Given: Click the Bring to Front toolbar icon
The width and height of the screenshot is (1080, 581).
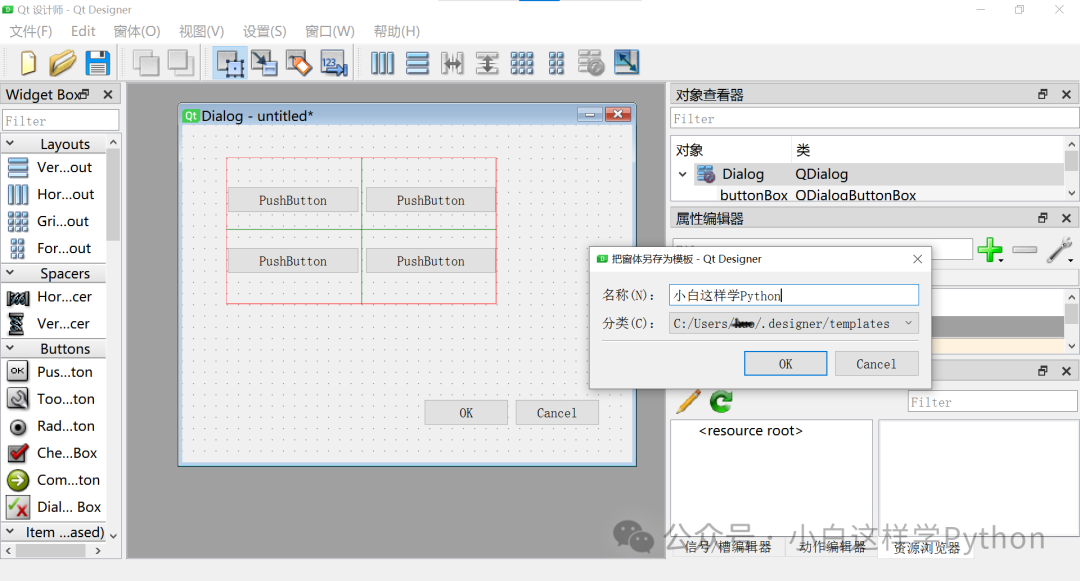Looking at the screenshot, I should pyautogui.click(x=180, y=63).
